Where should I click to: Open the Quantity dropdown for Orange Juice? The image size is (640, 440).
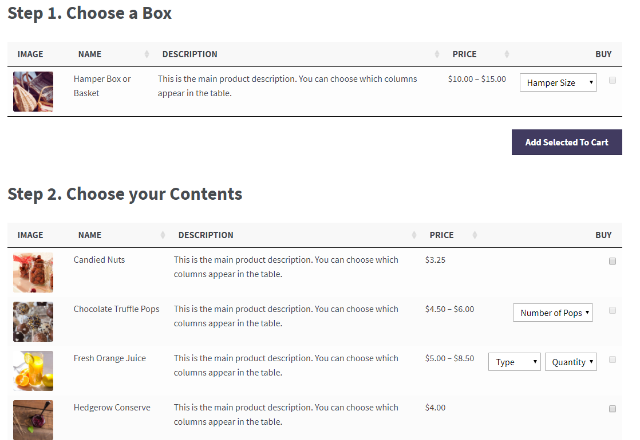571,362
